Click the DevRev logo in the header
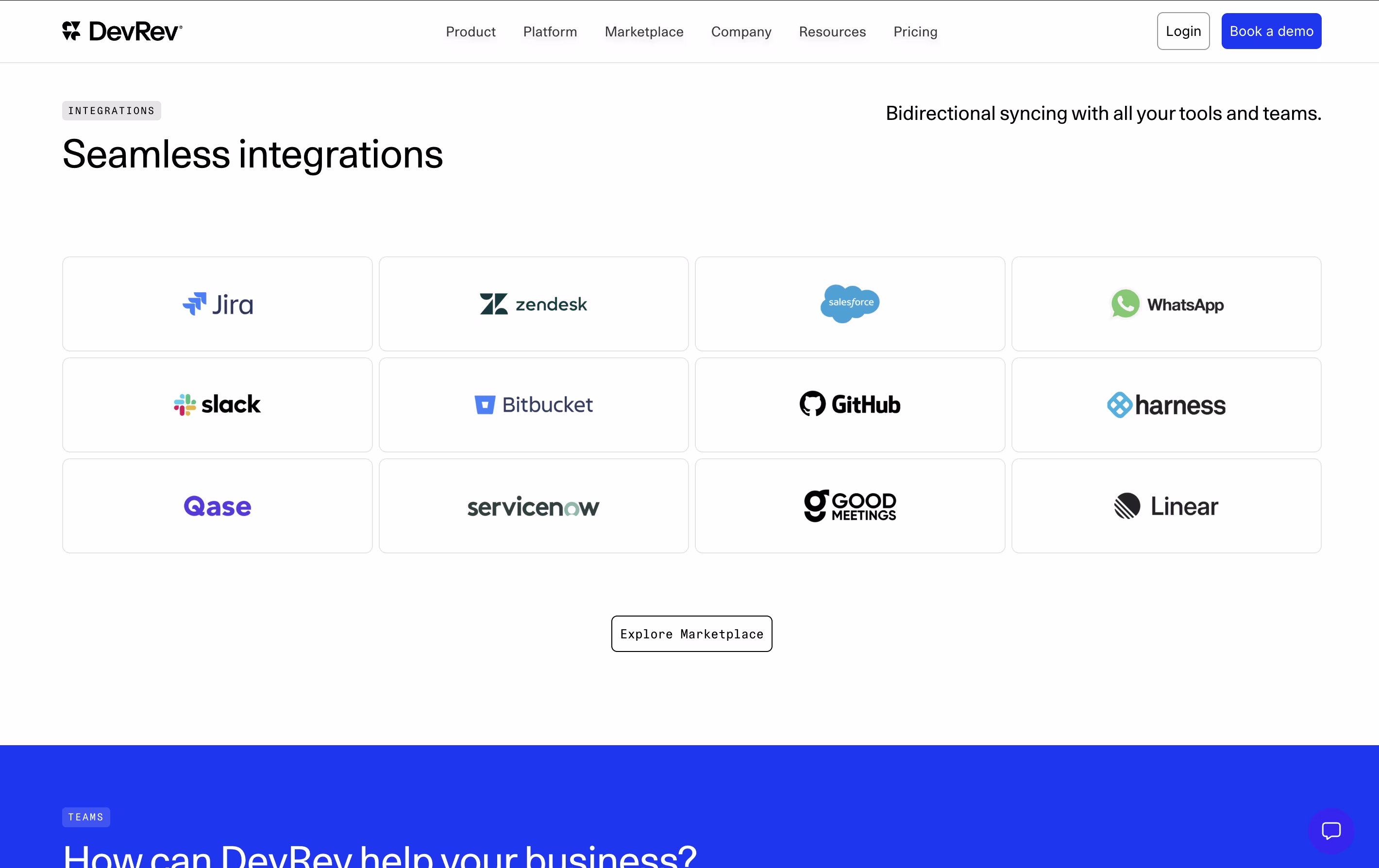 coord(122,31)
